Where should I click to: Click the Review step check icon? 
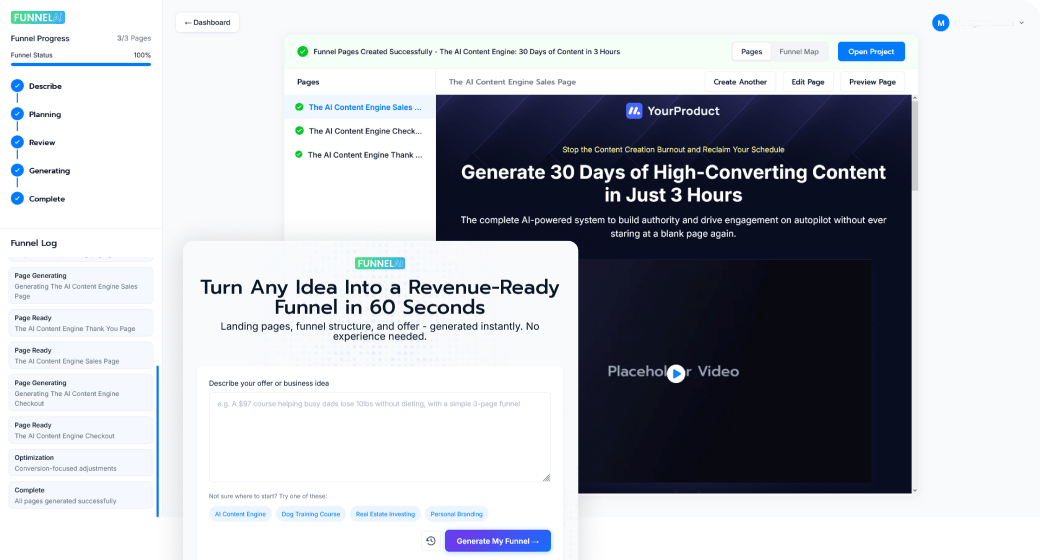[17, 142]
